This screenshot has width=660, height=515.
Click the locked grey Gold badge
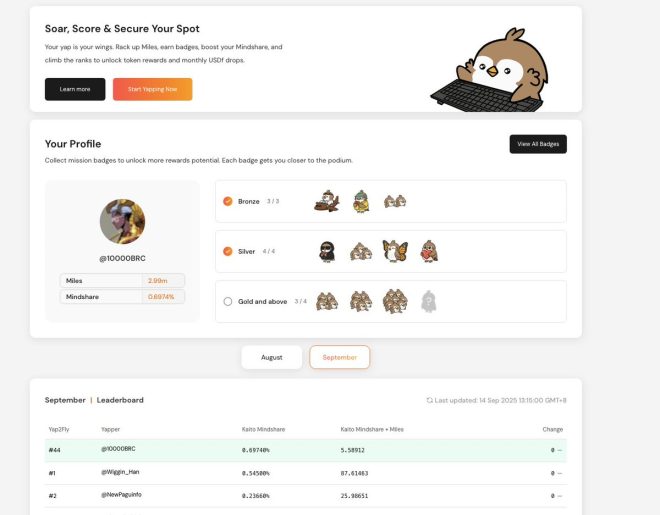click(428, 301)
